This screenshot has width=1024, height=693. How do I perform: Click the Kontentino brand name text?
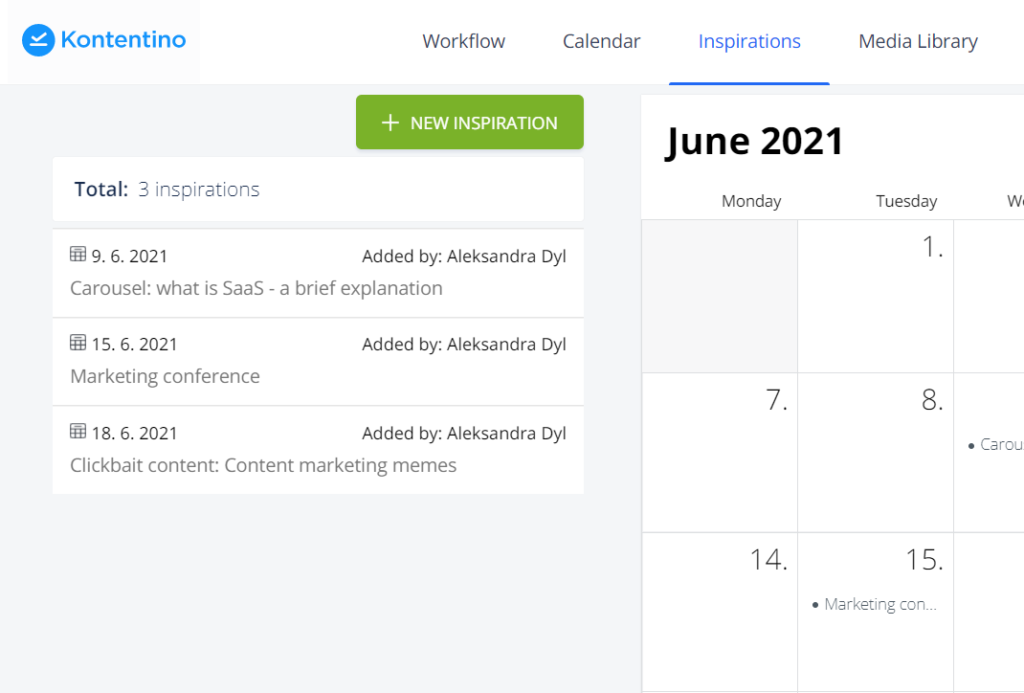pos(123,40)
